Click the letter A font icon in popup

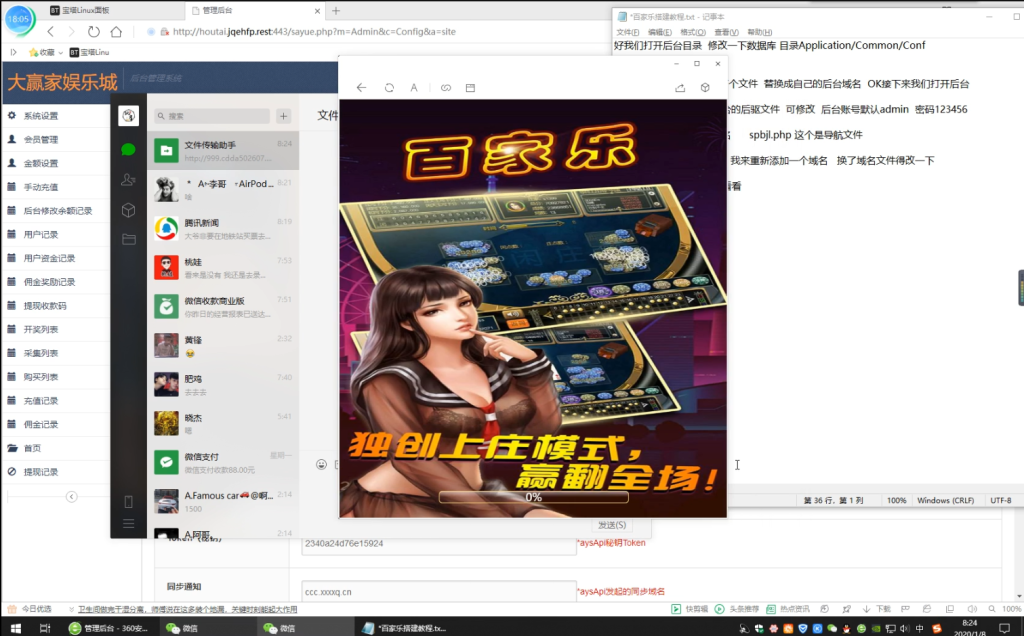point(414,87)
